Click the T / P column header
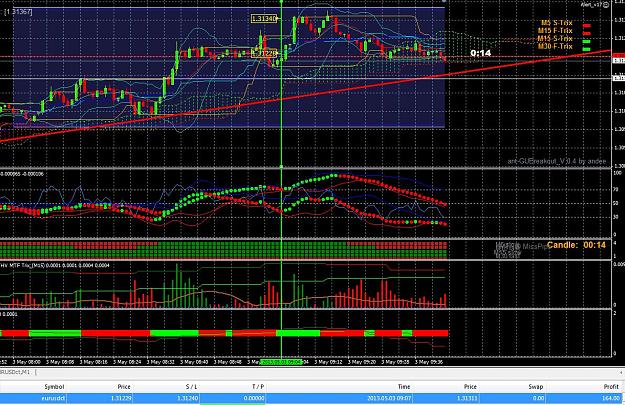Screen dimensions: 625x405 pyautogui.click(x=258, y=387)
